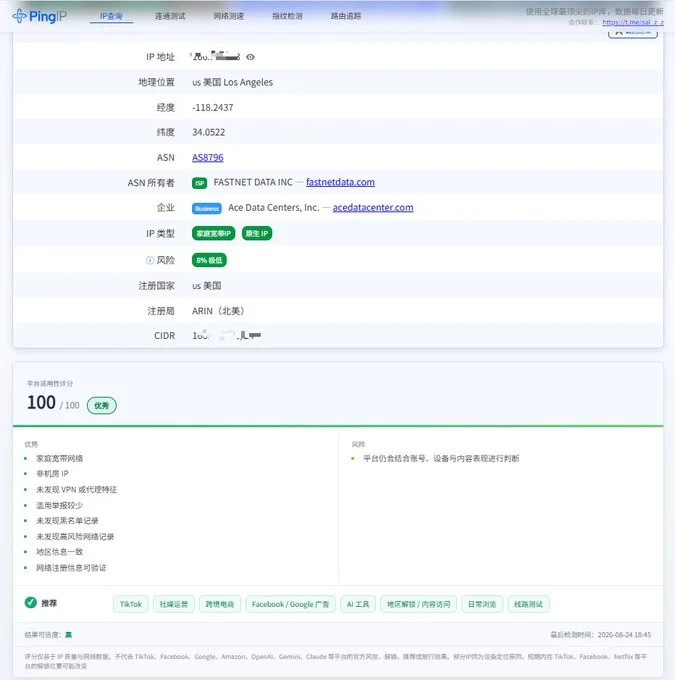Click the green ISP badge

click(x=200, y=183)
